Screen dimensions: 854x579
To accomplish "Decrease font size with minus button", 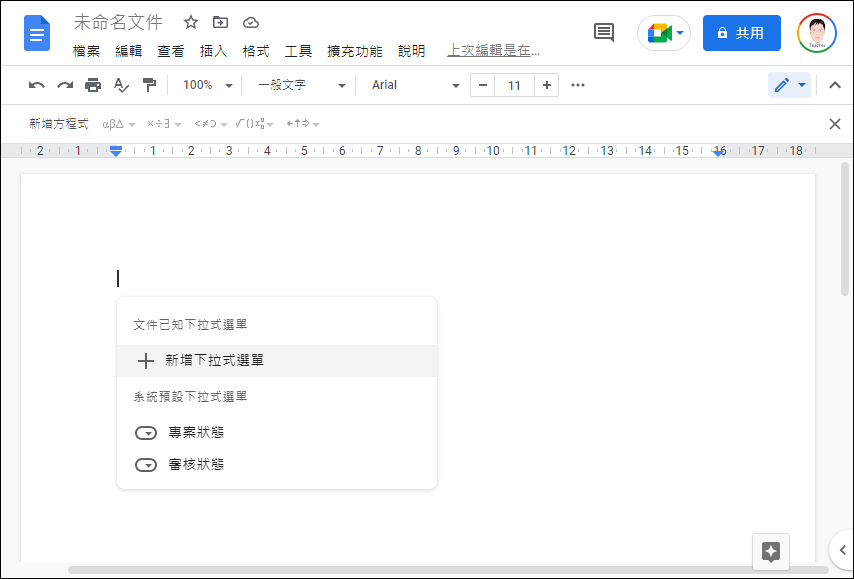I will tap(483, 85).
